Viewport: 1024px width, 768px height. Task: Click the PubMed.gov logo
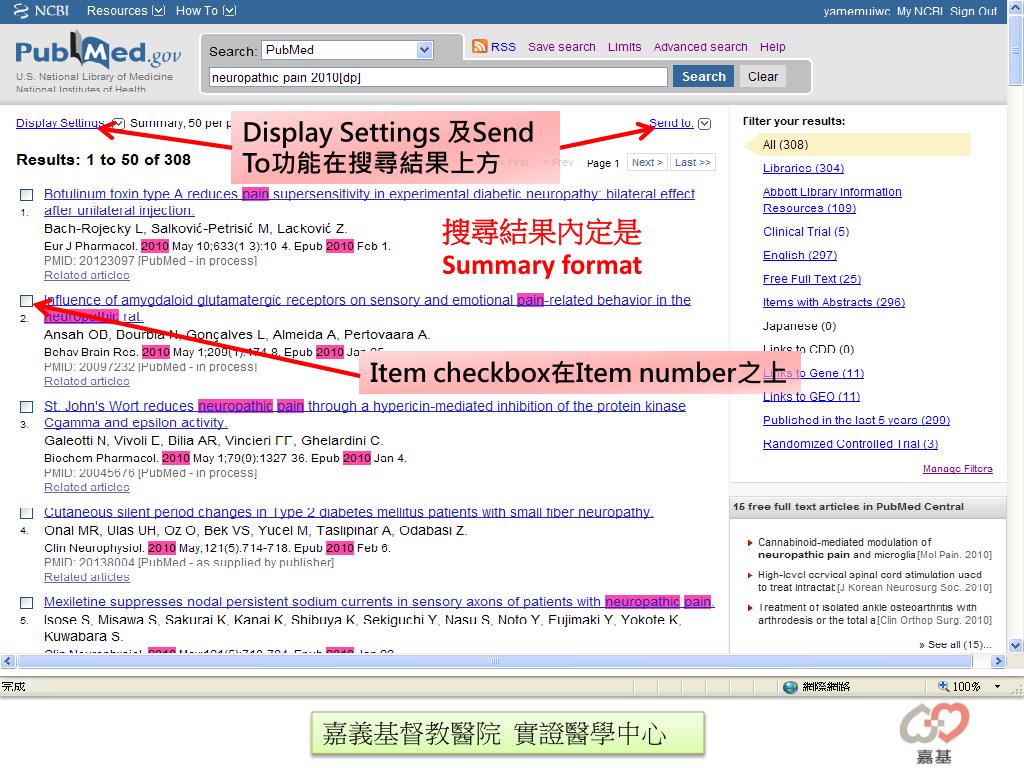point(98,51)
